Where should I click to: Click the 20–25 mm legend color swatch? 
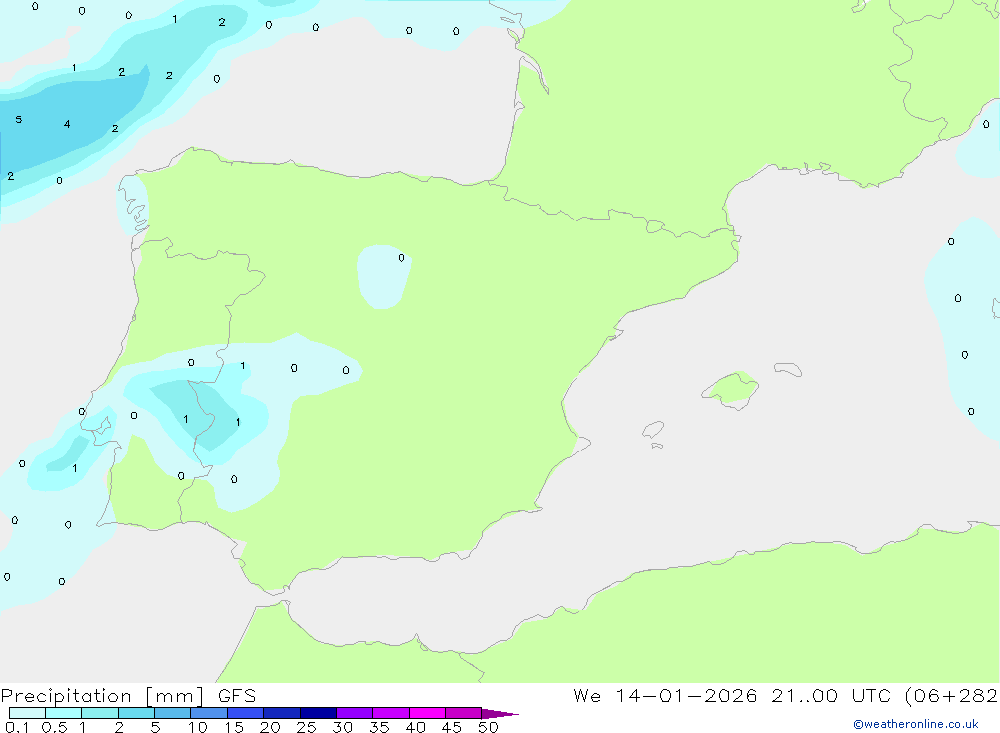(x=282, y=713)
